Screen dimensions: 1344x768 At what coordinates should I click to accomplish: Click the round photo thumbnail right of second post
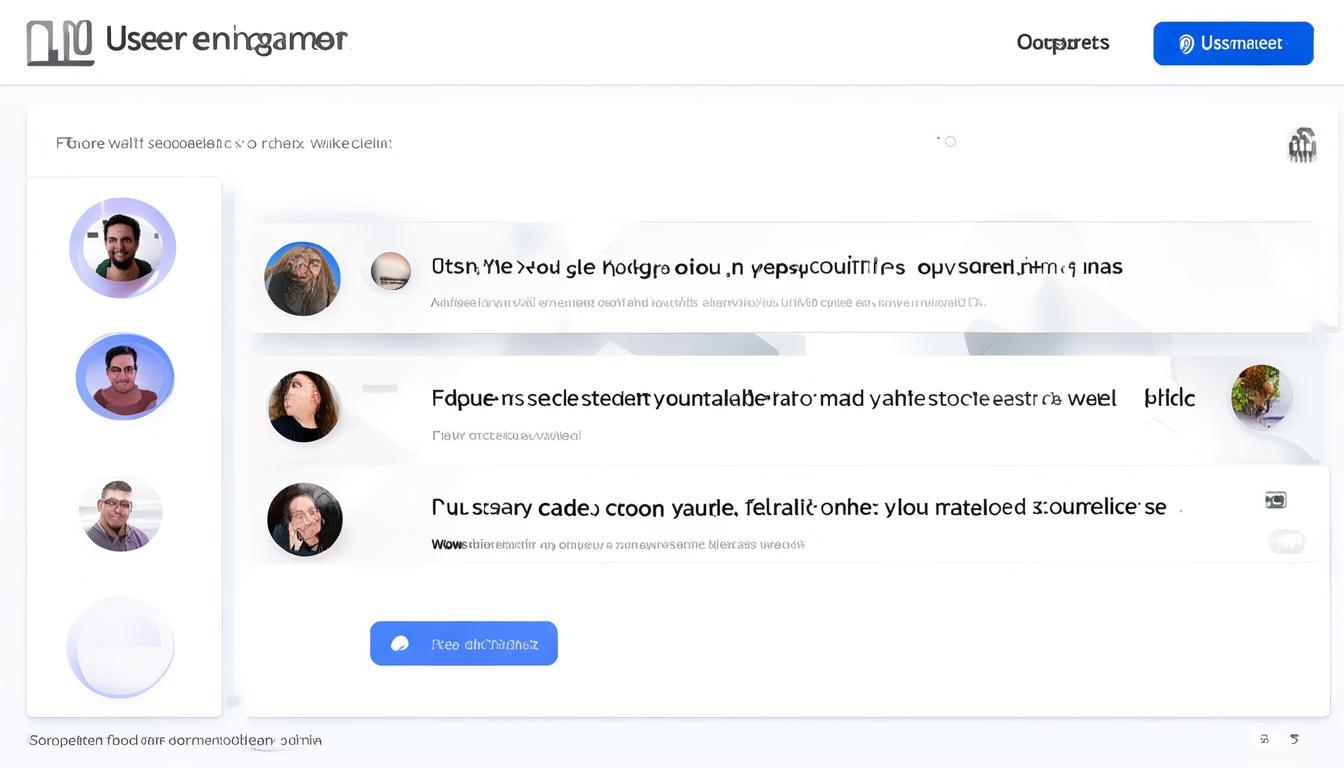point(1261,397)
